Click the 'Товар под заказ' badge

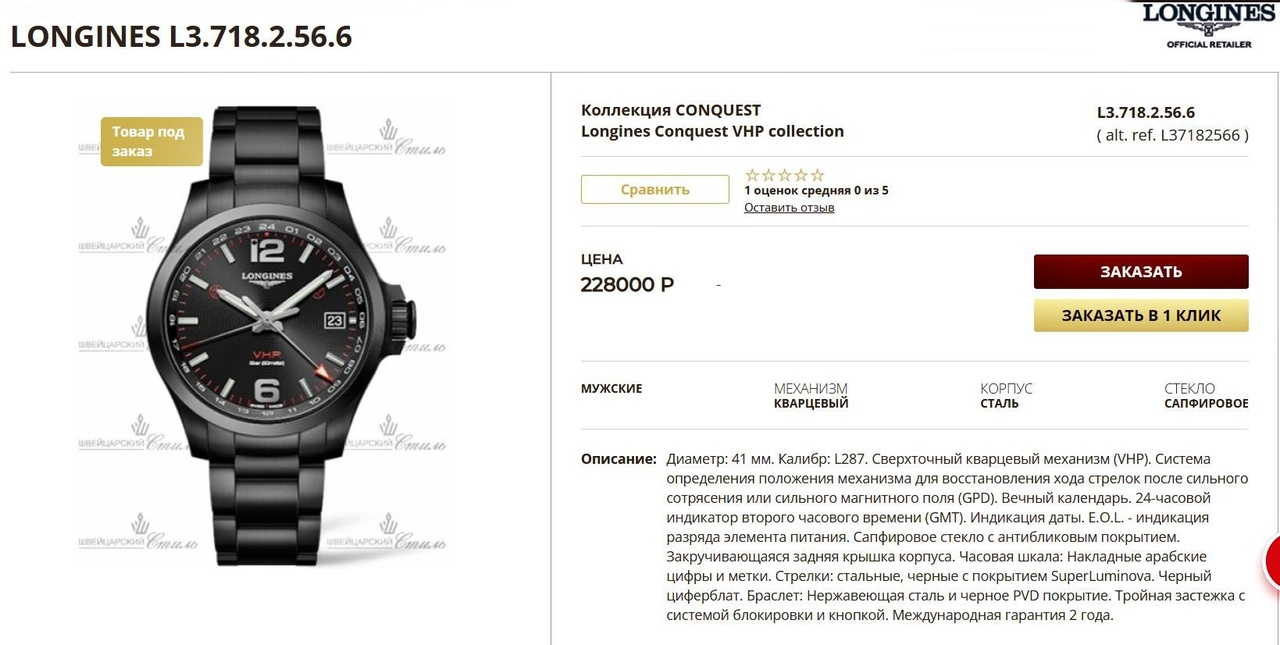[x=151, y=141]
